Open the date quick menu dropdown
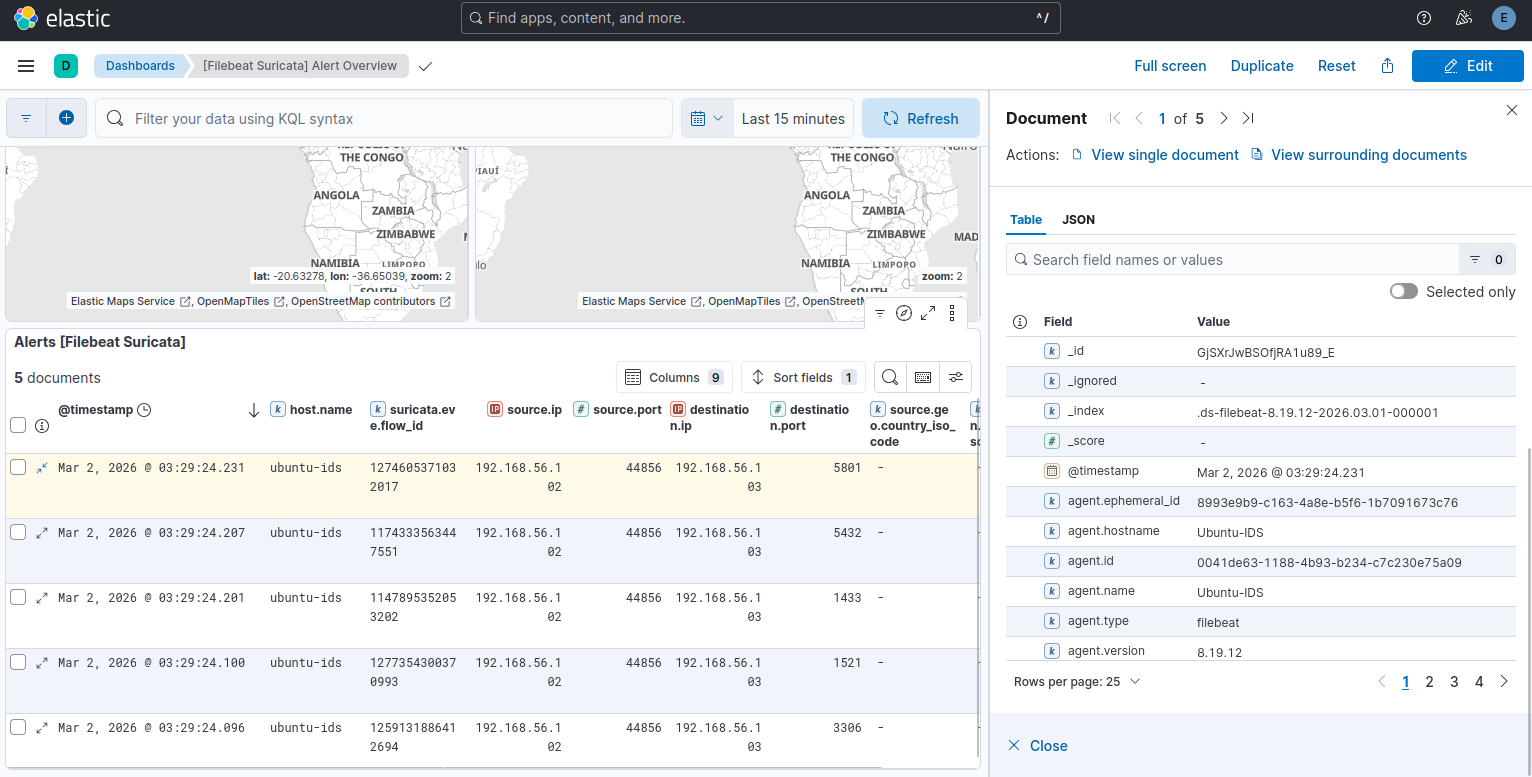This screenshot has width=1532, height=777. 707,118
